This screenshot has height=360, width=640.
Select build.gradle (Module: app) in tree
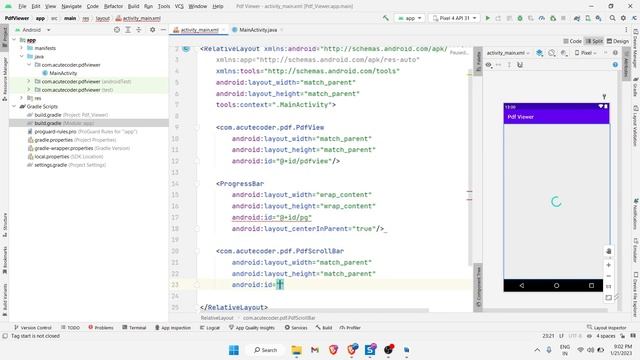(64, 123)
